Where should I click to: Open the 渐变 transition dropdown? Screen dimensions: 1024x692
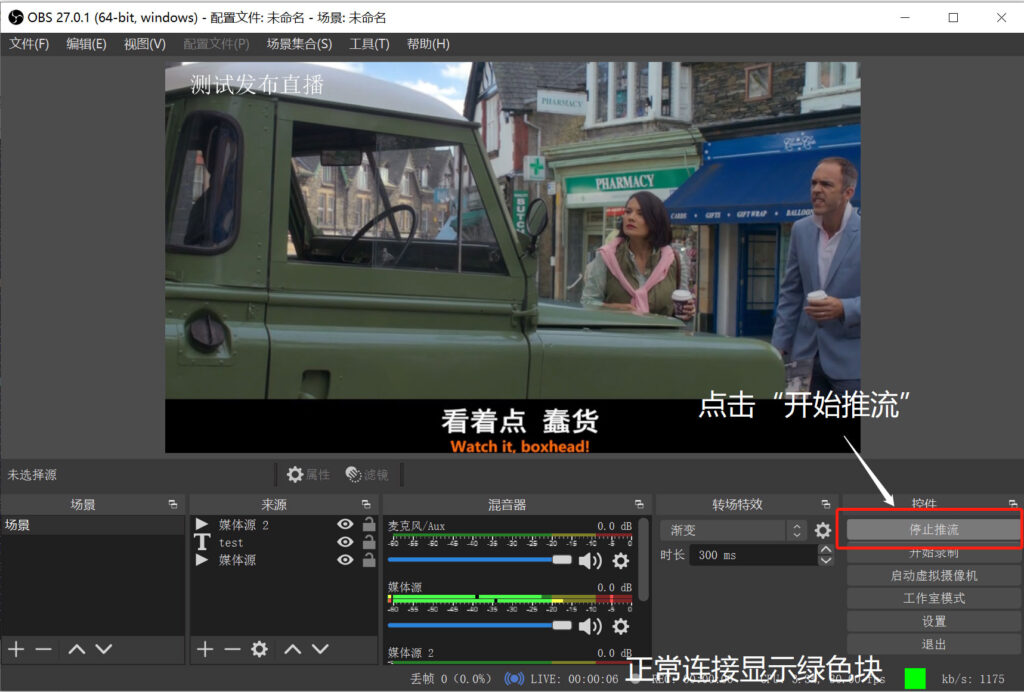[731, 530]
